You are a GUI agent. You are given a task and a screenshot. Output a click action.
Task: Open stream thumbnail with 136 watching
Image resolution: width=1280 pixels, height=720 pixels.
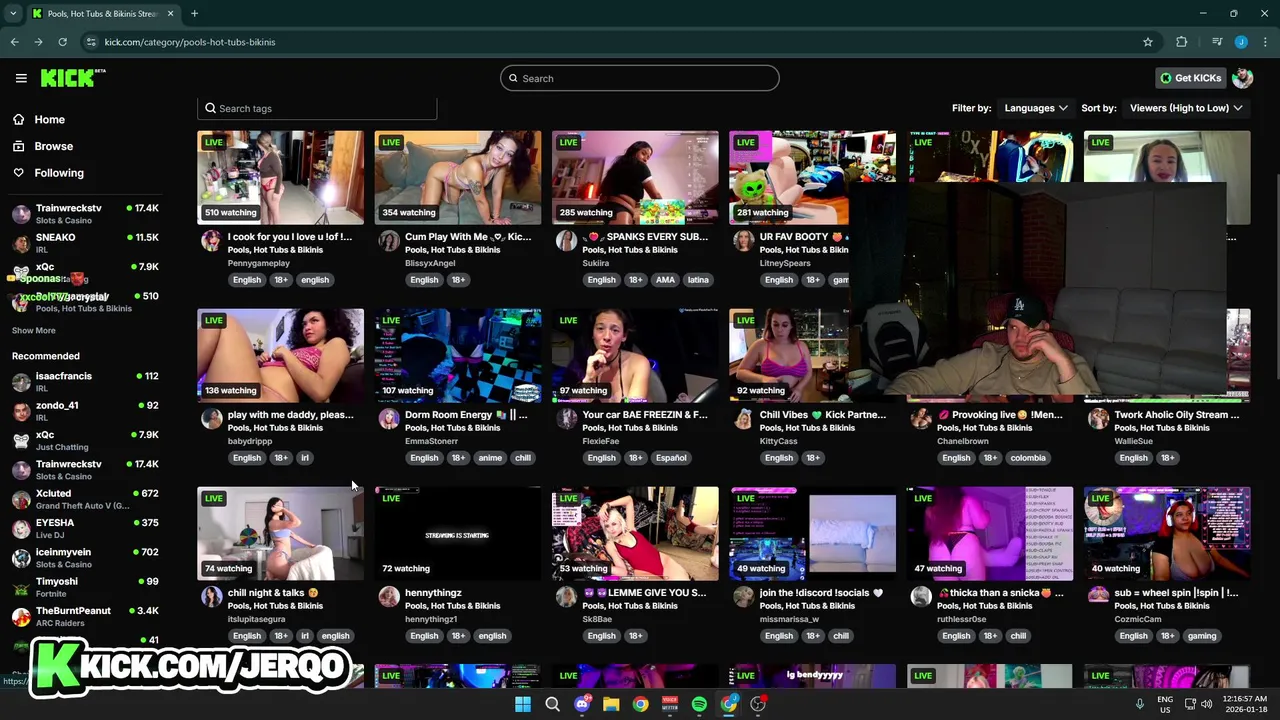click(x=281, y=355)
